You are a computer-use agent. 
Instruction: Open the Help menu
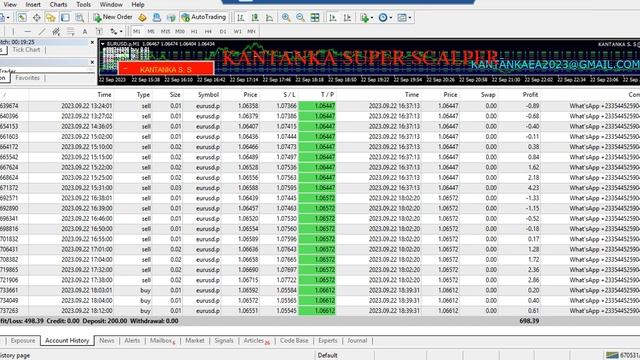coord(138,4)
